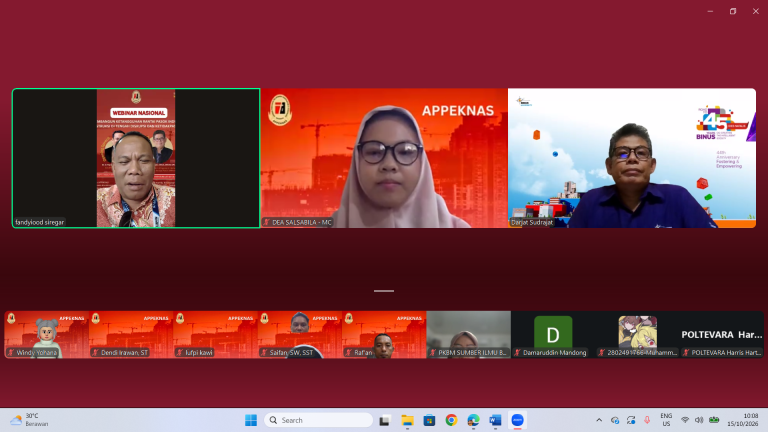Screen dimensions: 768x432
Task: Click muted mic icon beside Saifan, SW, SST
Action: (264, 353)
